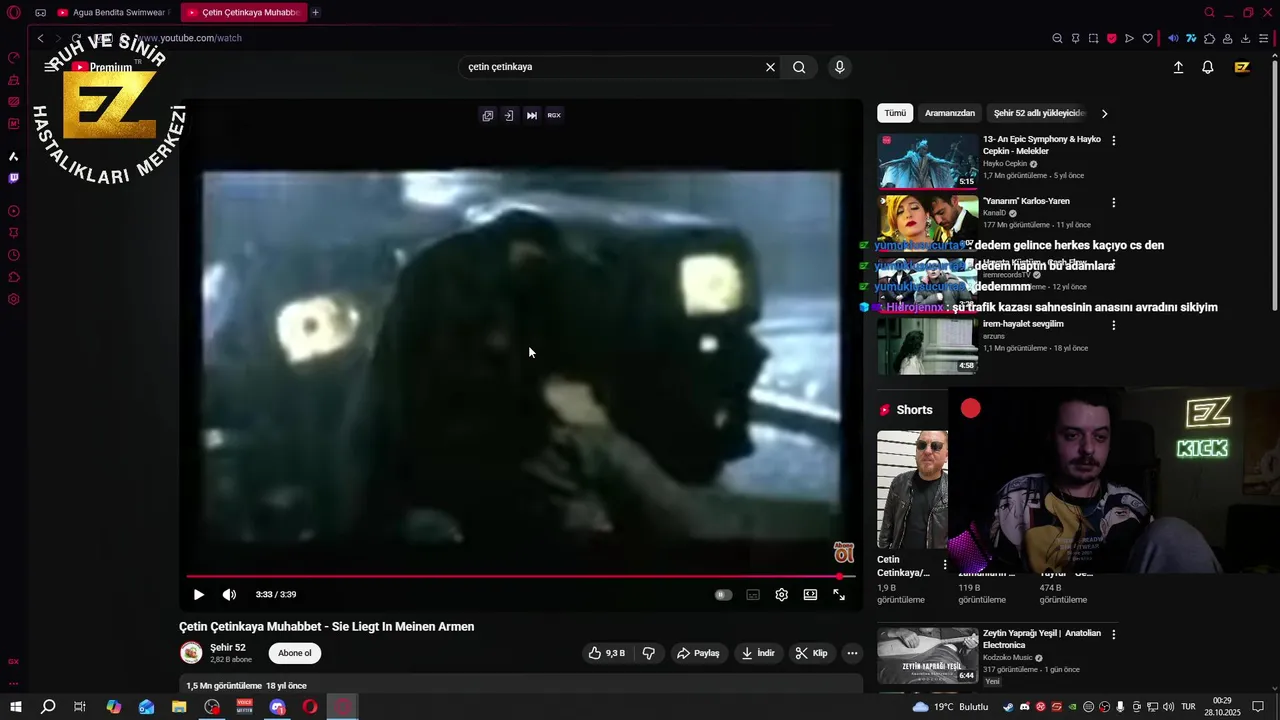Zoom out with toolbar magnifier
Screen dimensions: 1280x720
[x=1057, y=38]
